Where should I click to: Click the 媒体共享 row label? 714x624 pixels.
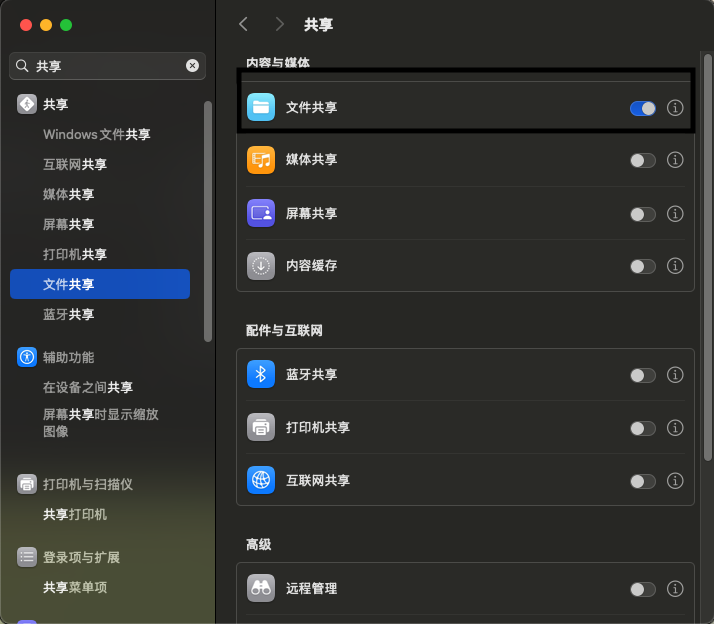tap(311, 159)
